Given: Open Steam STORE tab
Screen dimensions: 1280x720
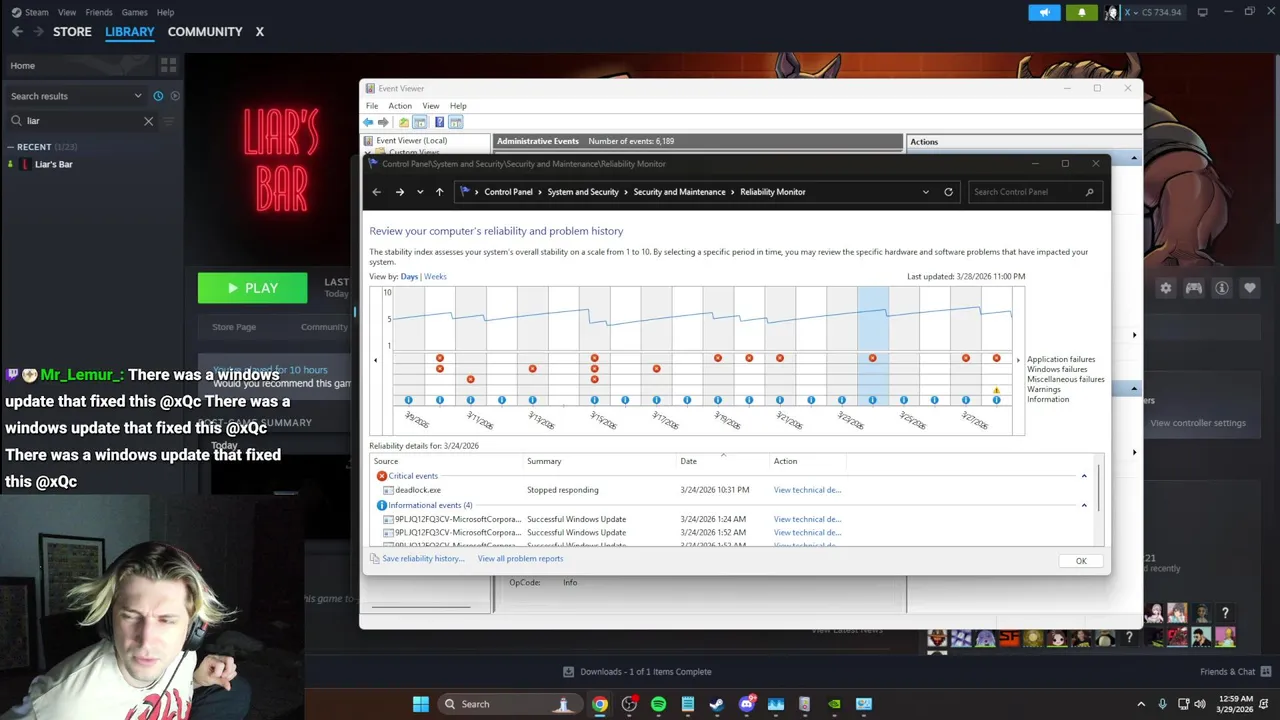Looking at the screenshot, I should pyautogui.click(x=72, y=32).
